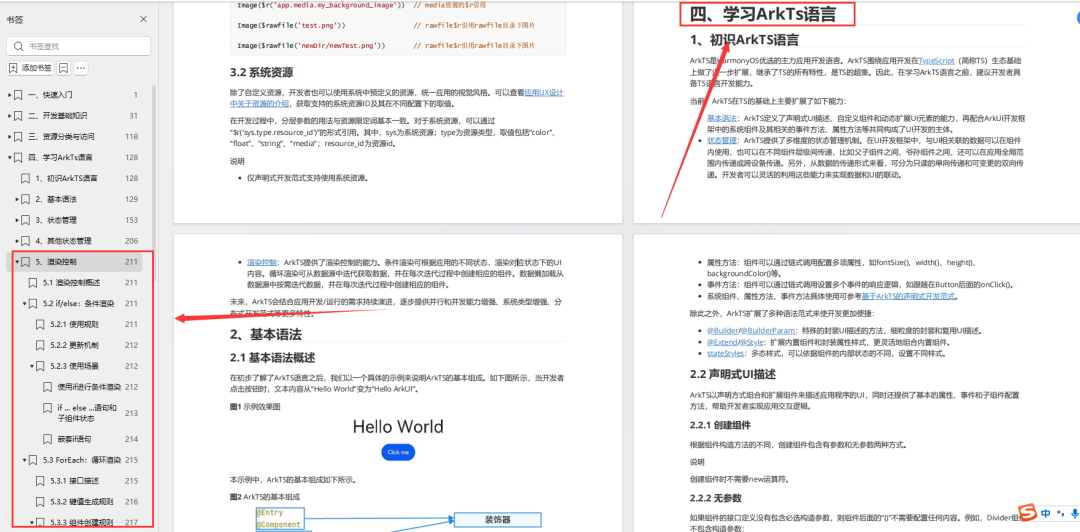Expand the 3、状态管理 bookmark arrow

point(17,221)
